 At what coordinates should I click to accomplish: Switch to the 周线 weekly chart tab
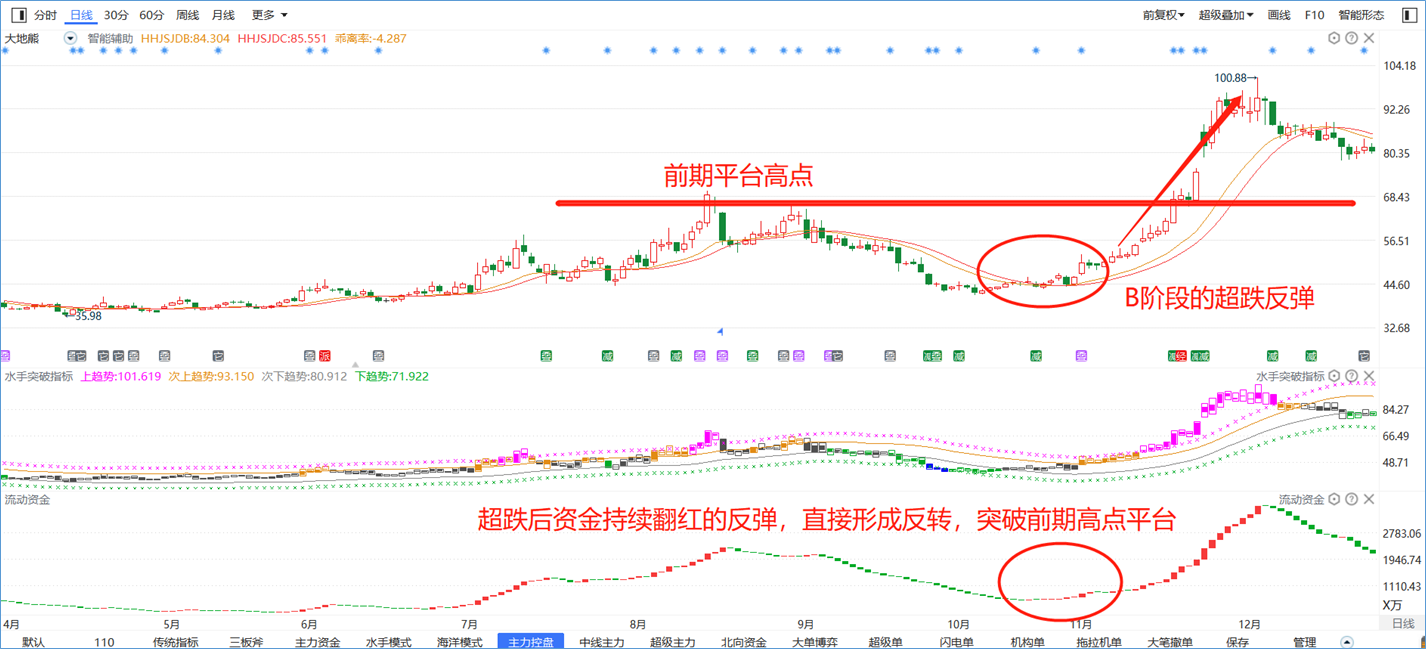[x=187, y=15]
